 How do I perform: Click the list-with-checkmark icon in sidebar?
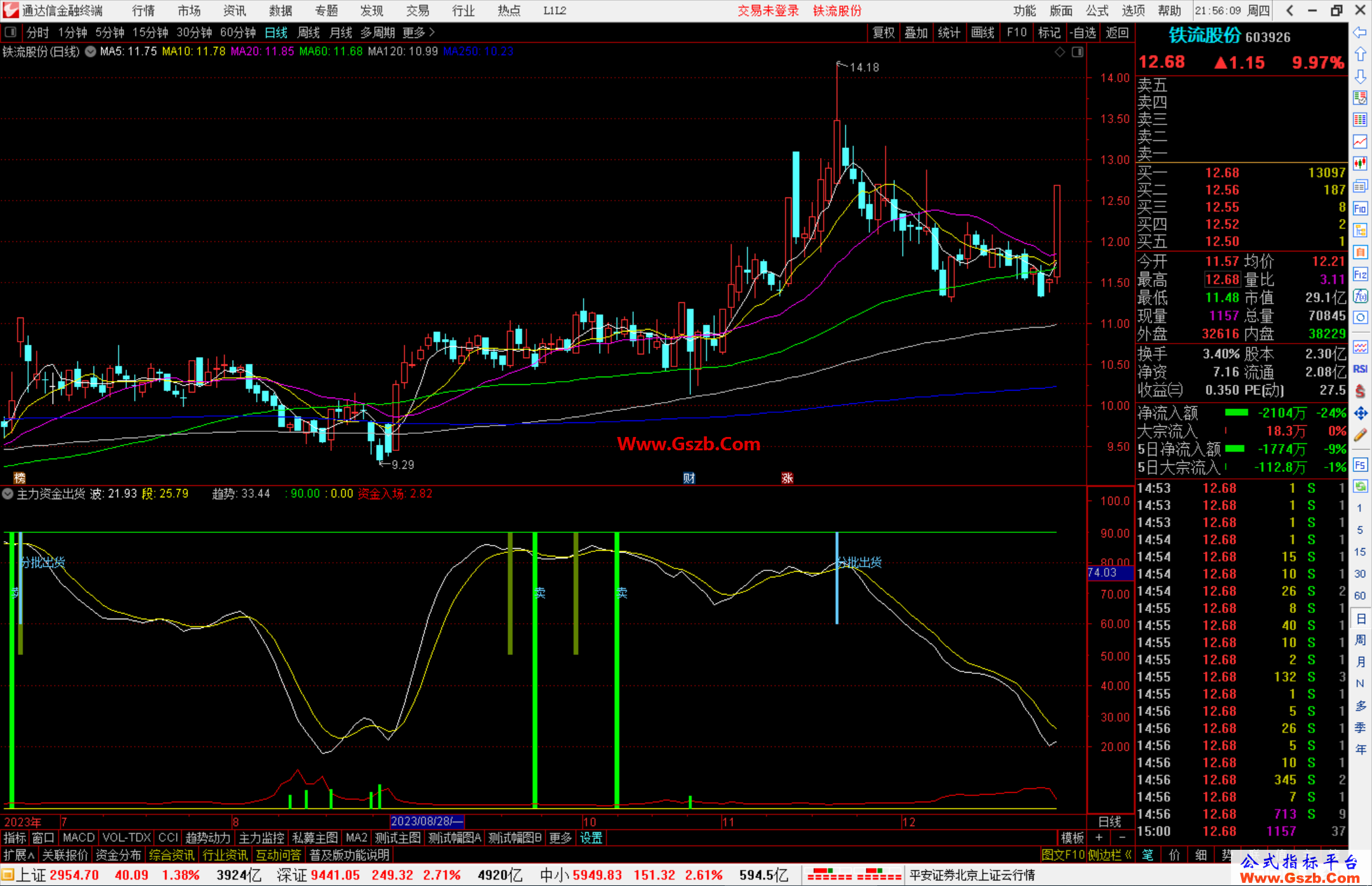(1360, 98)
